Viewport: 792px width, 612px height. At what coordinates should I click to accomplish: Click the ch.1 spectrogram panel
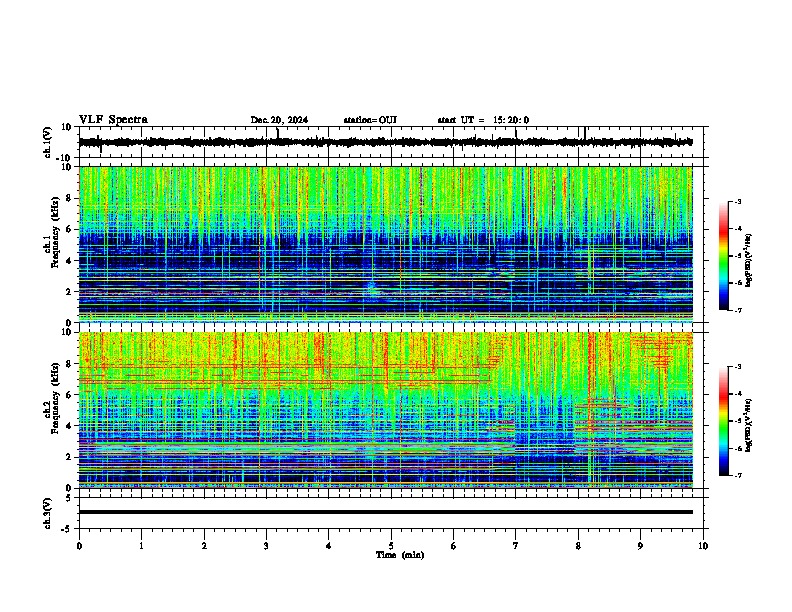pos(385,244)
